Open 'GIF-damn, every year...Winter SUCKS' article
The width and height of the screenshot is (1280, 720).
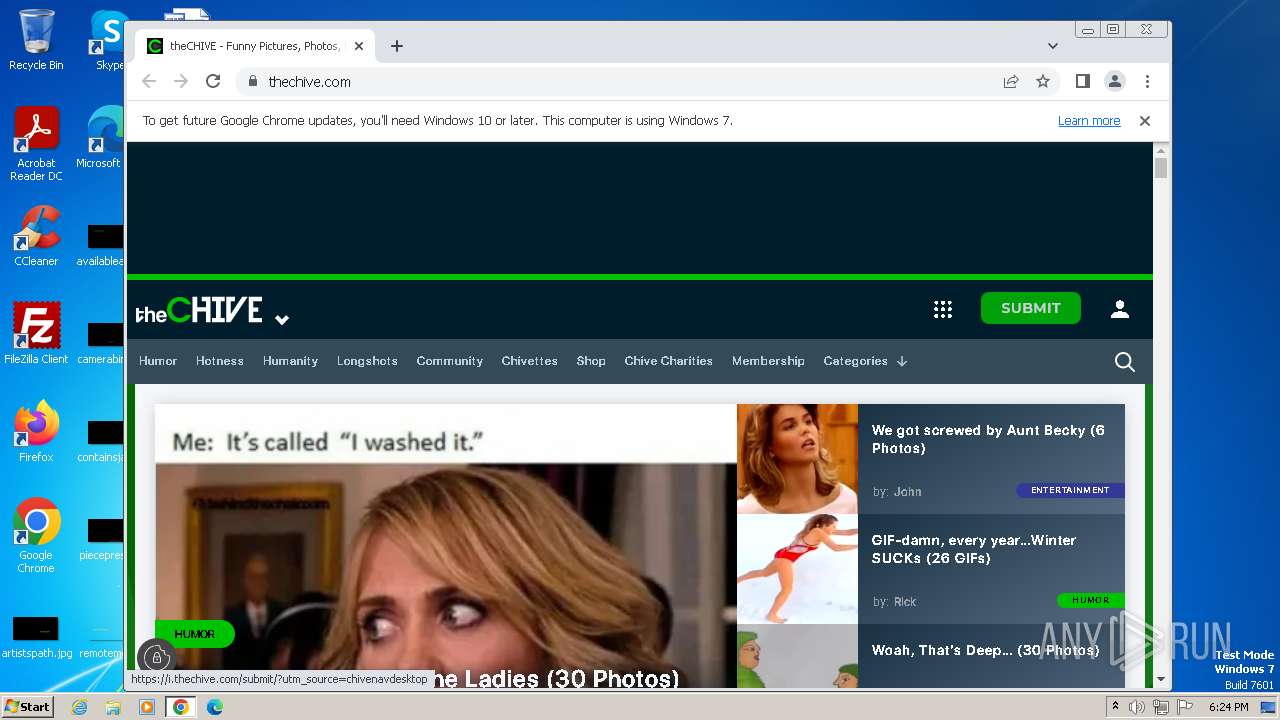[x=973, y=549]
